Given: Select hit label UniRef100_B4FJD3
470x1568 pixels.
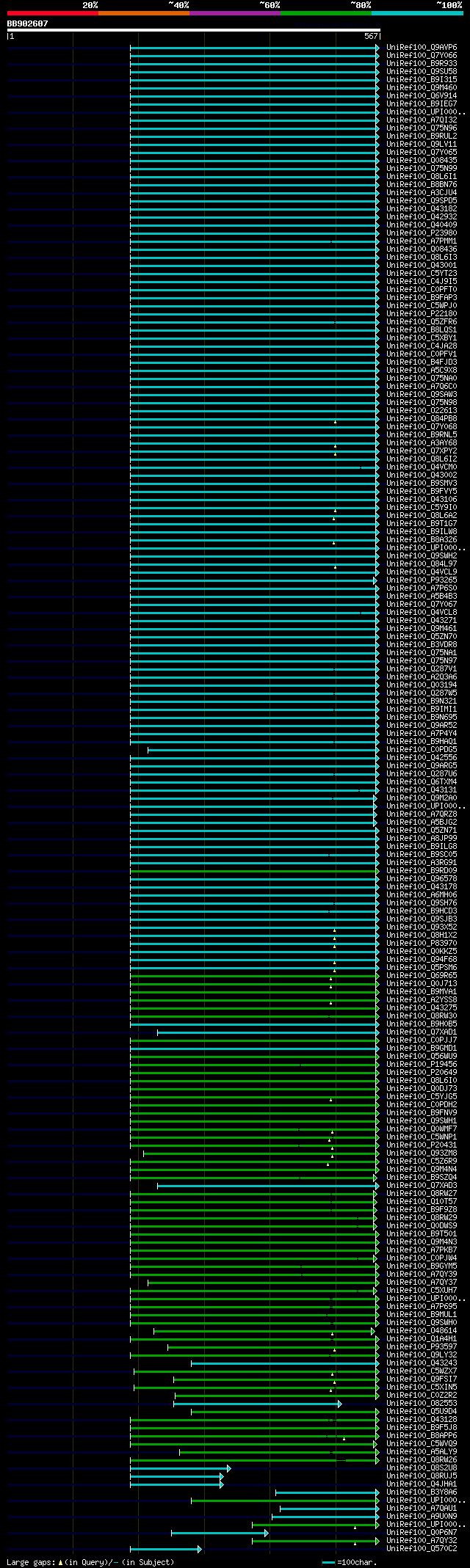Looking at the screenshot, I should 422,362.
